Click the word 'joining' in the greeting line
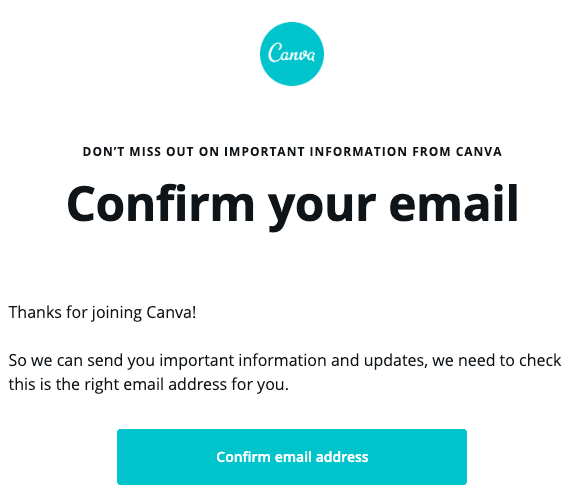 point(116,314)
